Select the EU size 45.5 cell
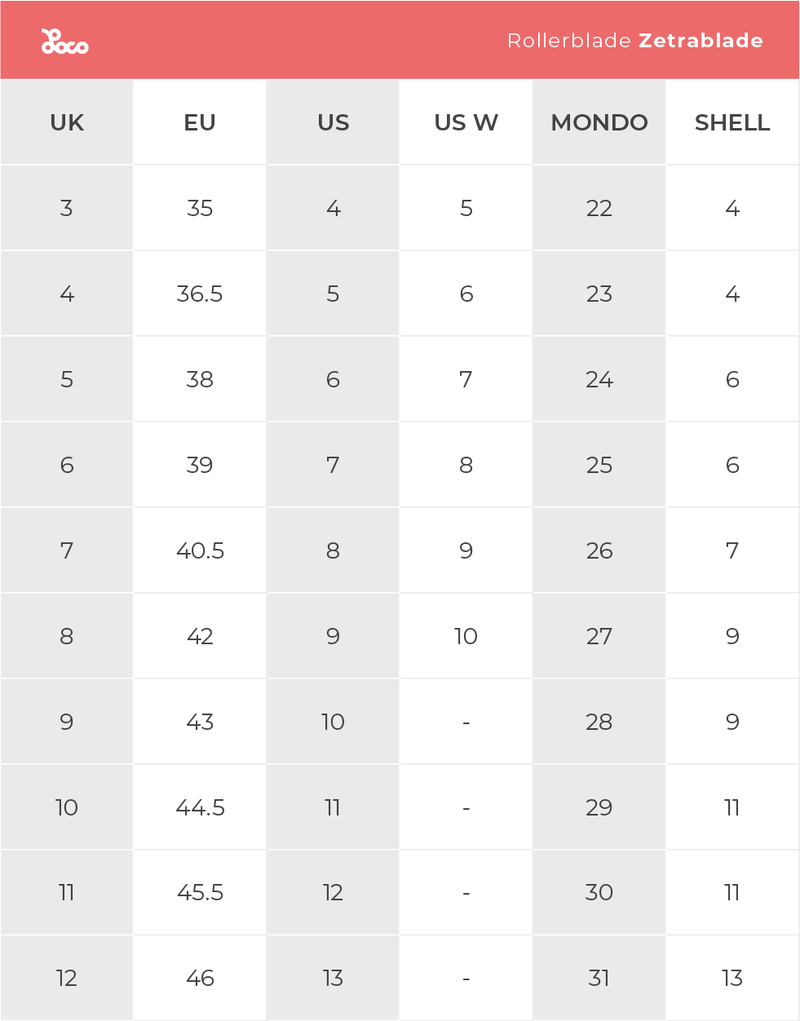 [x=200, y=893]
